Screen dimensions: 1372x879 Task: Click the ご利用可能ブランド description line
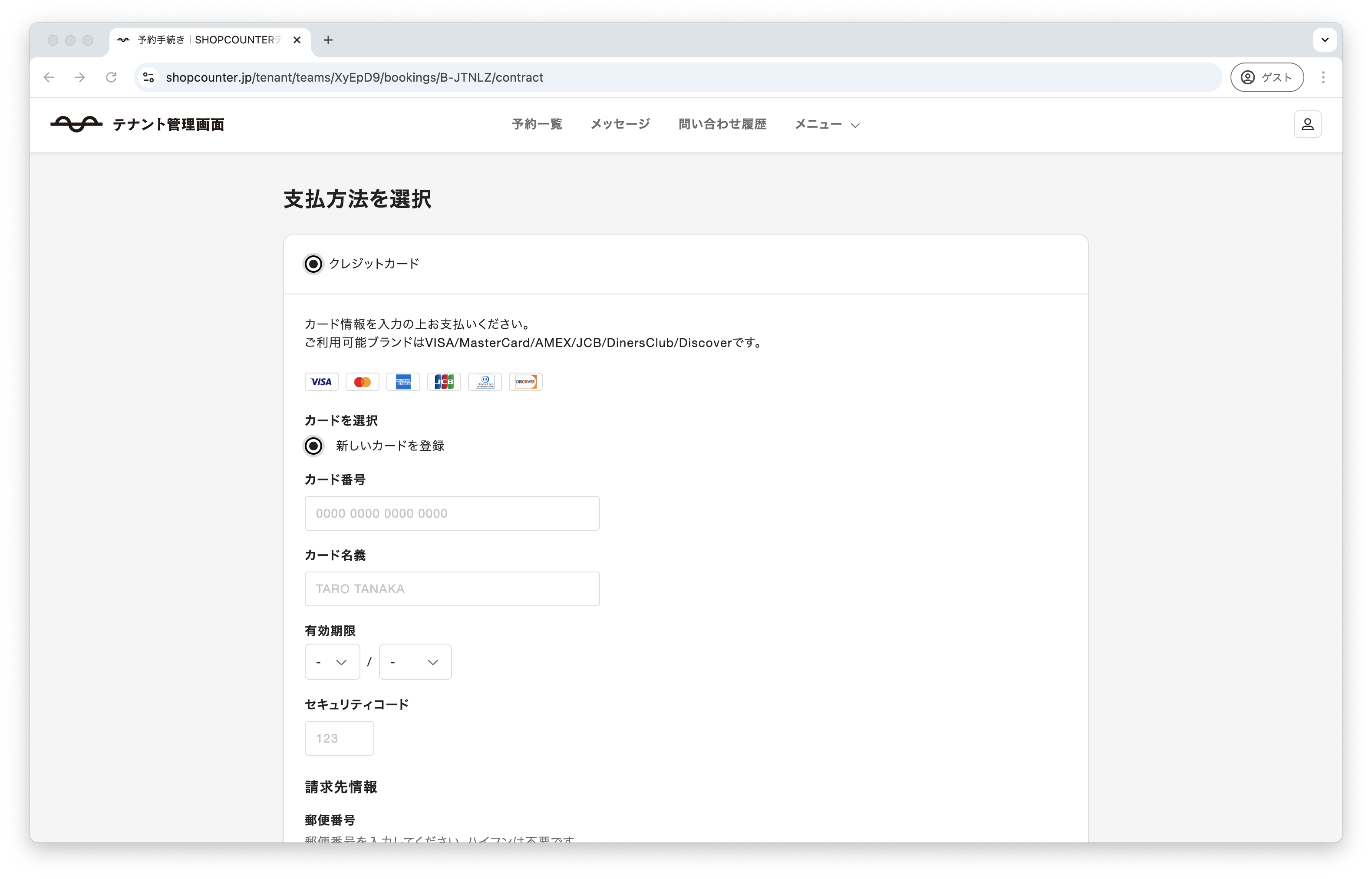[x=534, y=343]
